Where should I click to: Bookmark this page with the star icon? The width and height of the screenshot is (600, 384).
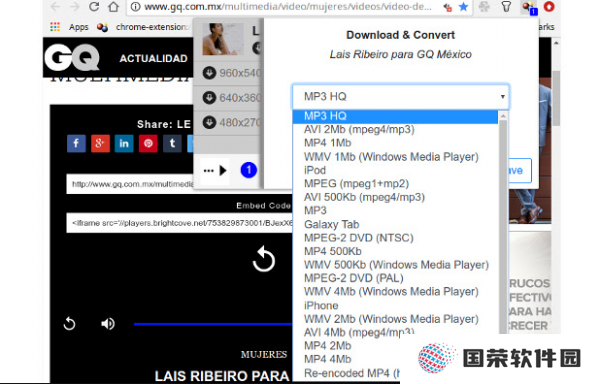(x=463, y=7)
